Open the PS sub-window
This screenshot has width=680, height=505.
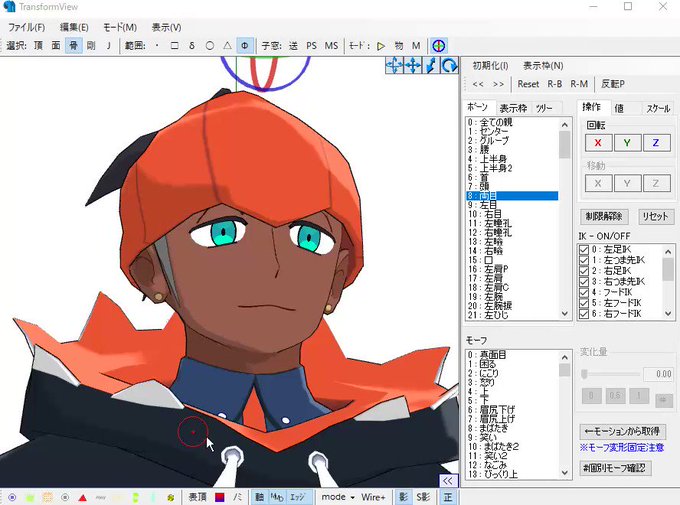[x=311, y=46]
